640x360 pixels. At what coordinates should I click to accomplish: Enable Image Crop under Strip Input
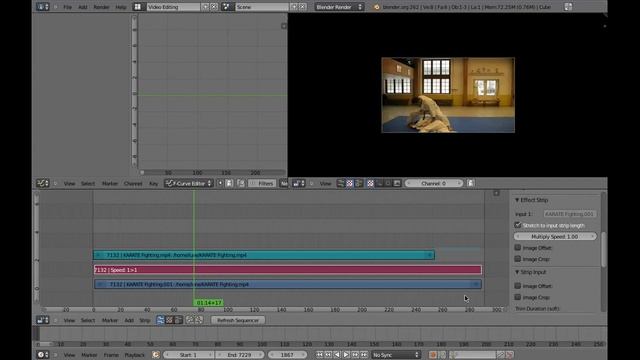[x=518, y=297]
